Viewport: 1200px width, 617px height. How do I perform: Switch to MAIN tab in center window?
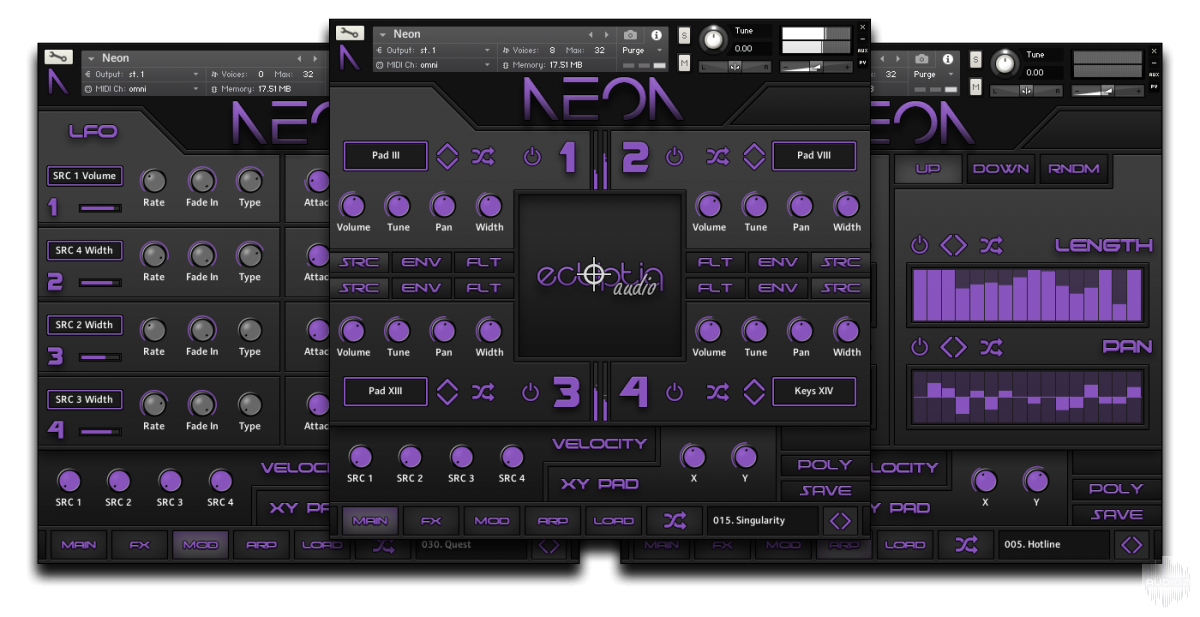point(370,521)
